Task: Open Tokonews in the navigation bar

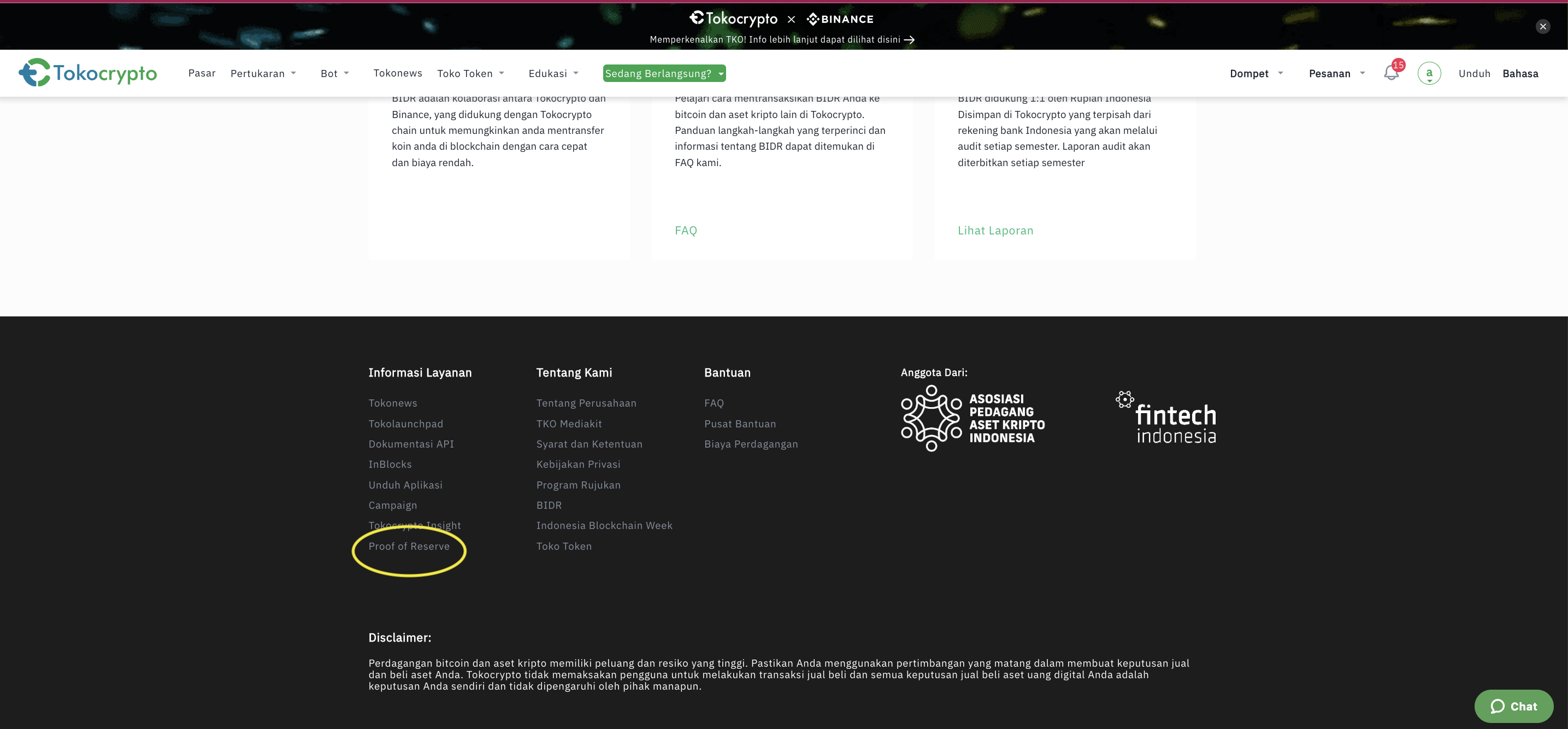Action: 398,73
